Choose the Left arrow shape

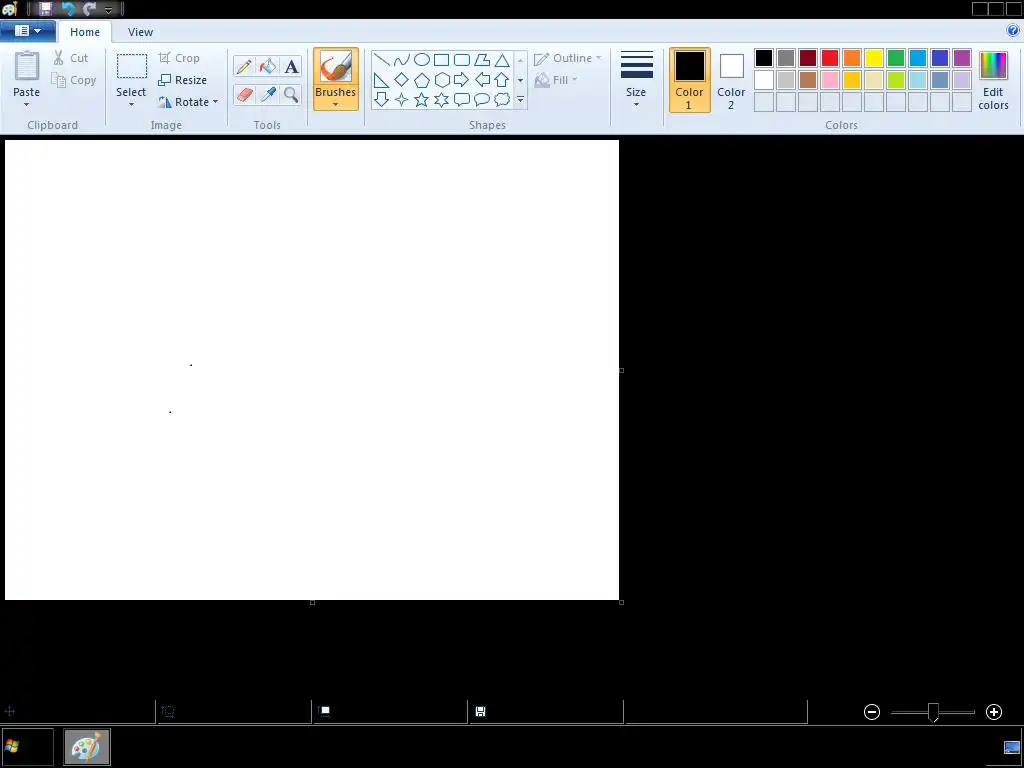click(482, 80)
